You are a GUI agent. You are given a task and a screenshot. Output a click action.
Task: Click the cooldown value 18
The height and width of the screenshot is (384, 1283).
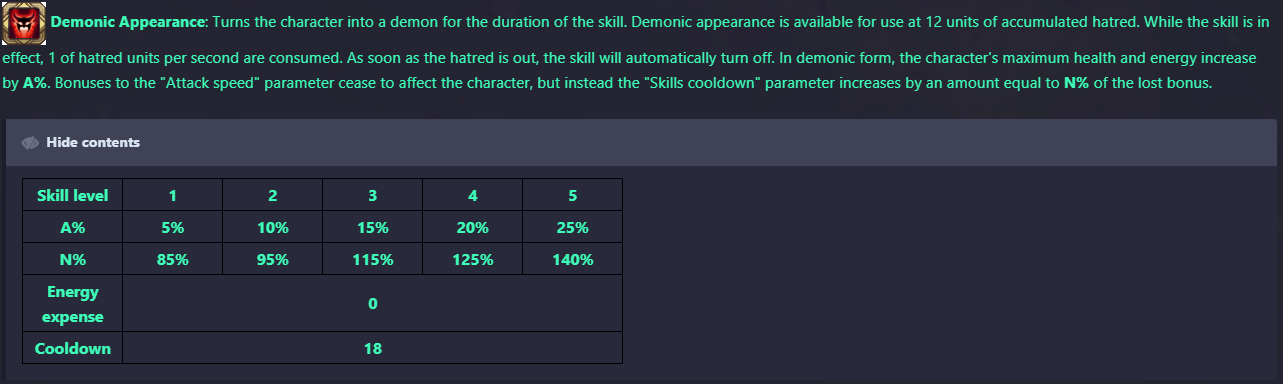pyautogui.click(x=372, y=348)
